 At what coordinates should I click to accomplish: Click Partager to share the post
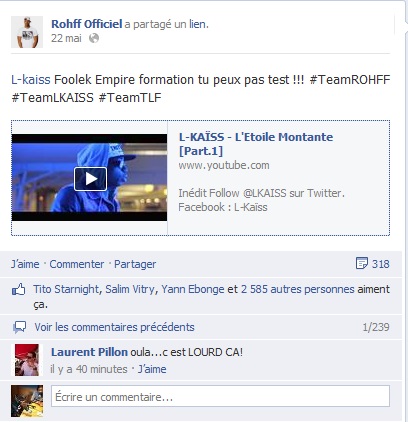click(x=135, y=264)
